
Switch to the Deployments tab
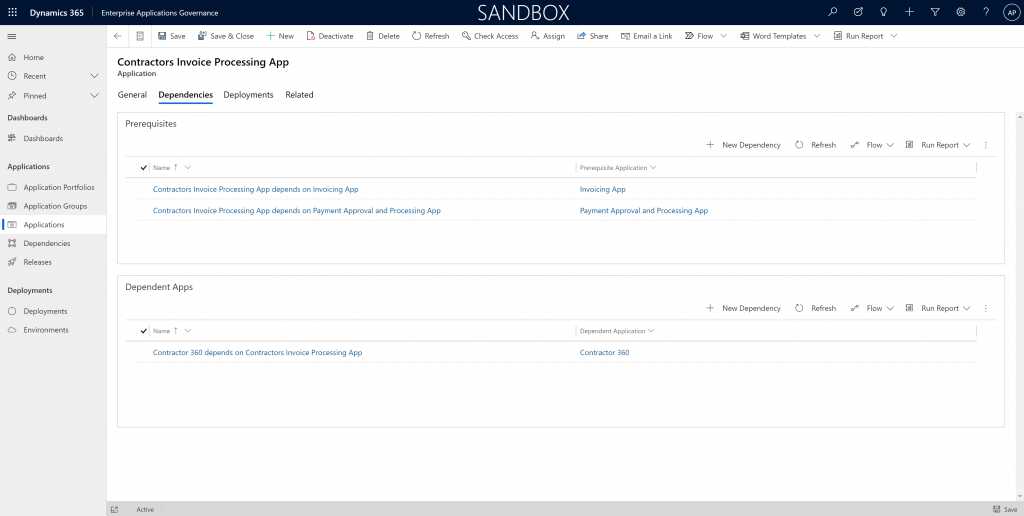[x=248, y=95]
